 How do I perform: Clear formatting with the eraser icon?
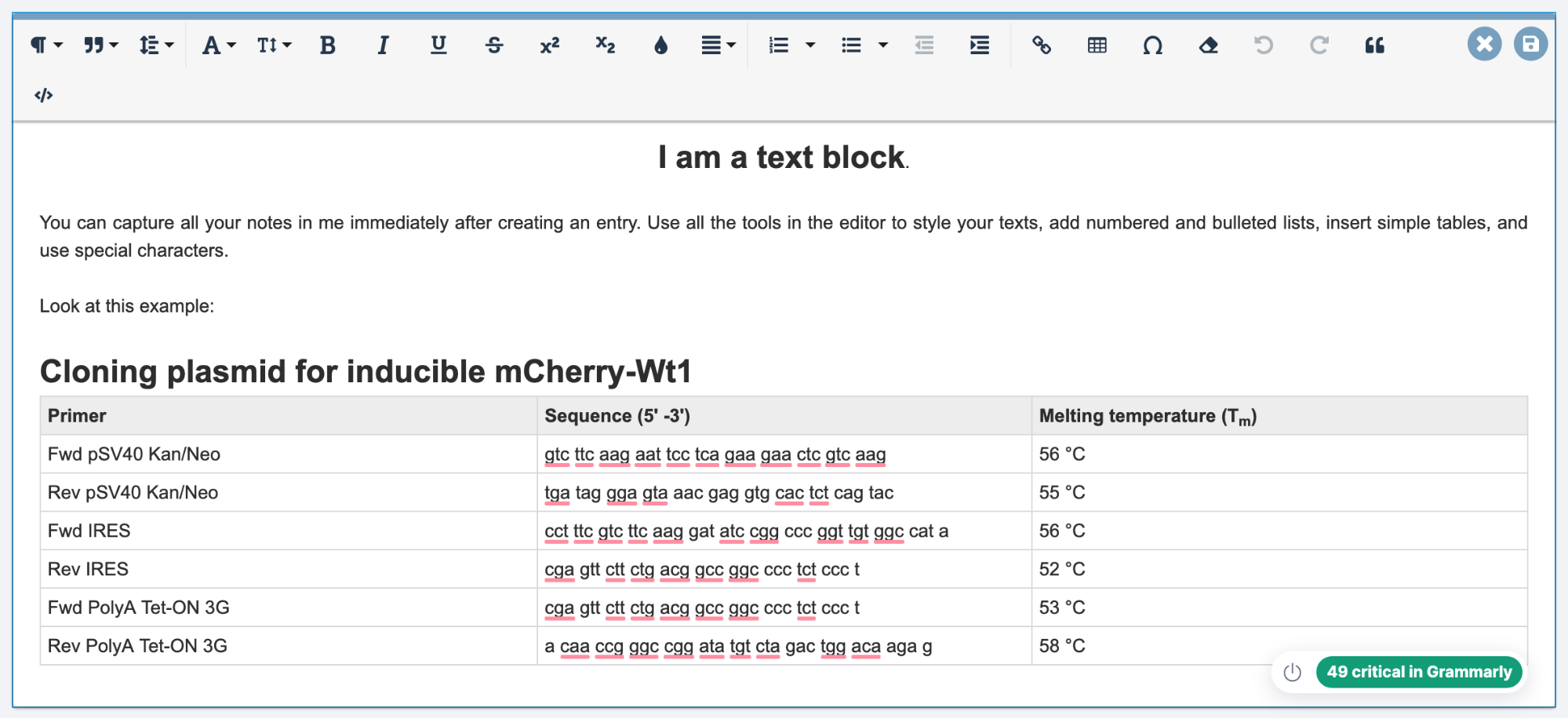tap(1208, 46)
